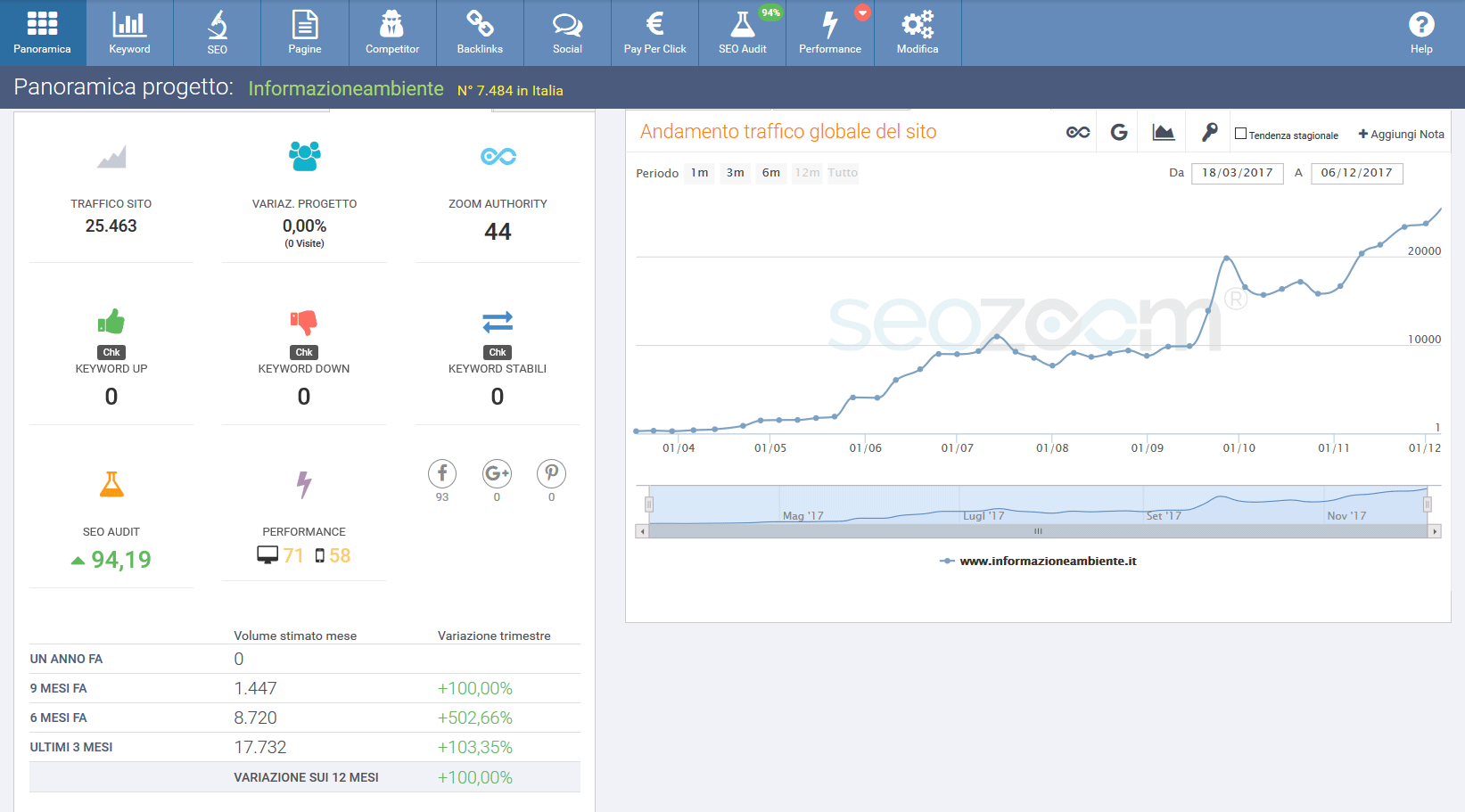Click the right range navigator handle
This screenshot has width=1465, height=812.
(x=1428, y=504)
